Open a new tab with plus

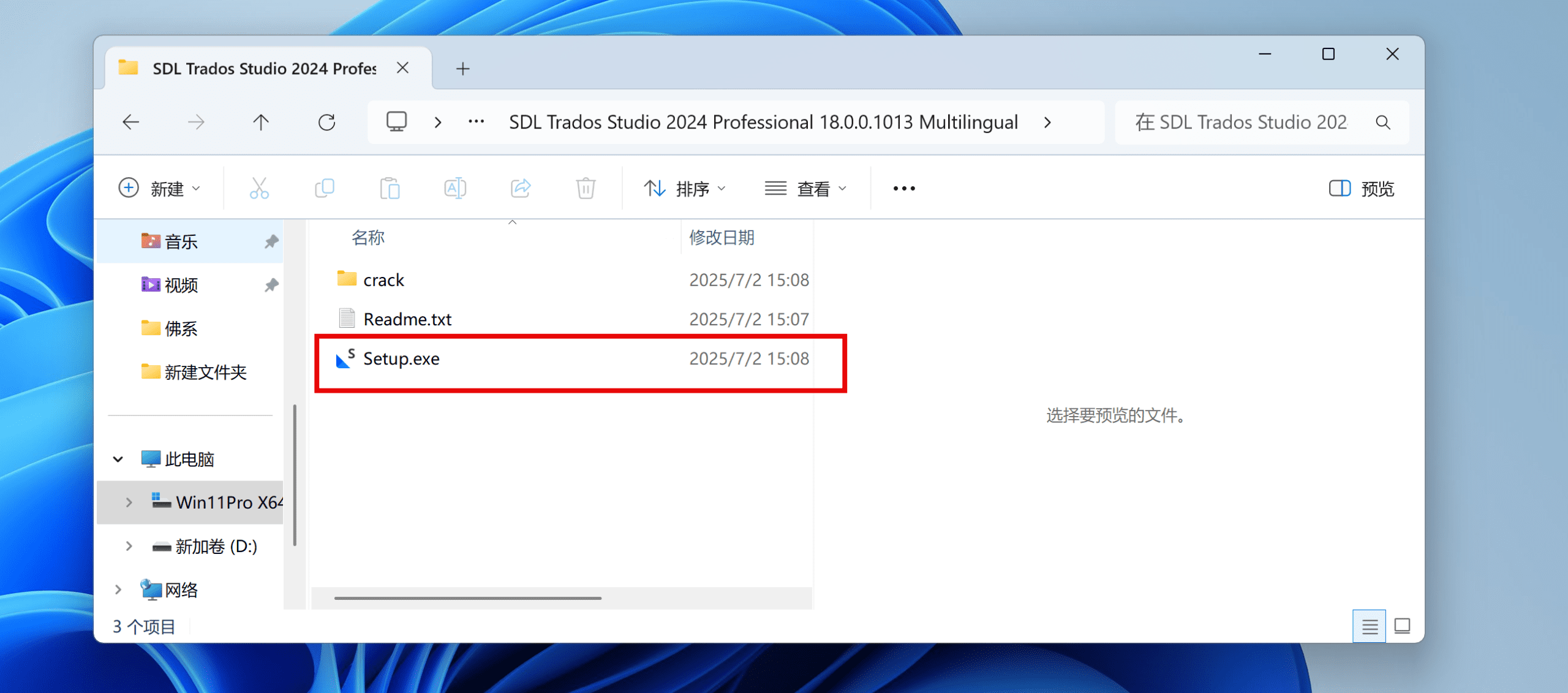[x=463, y=69]
